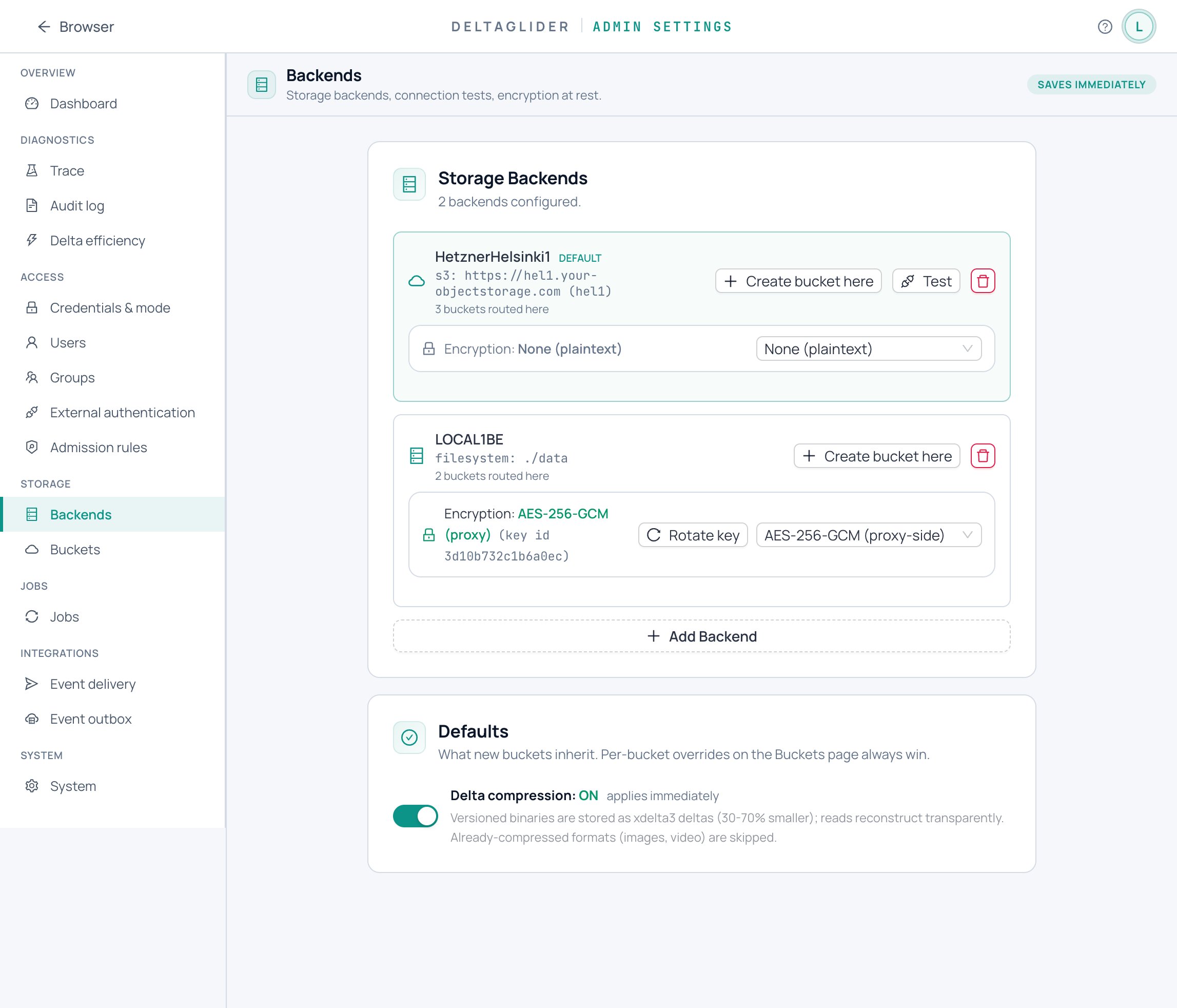1177x1008 pixels.
Task: Click the Admission rules shield icon
Action: [32, 447]
